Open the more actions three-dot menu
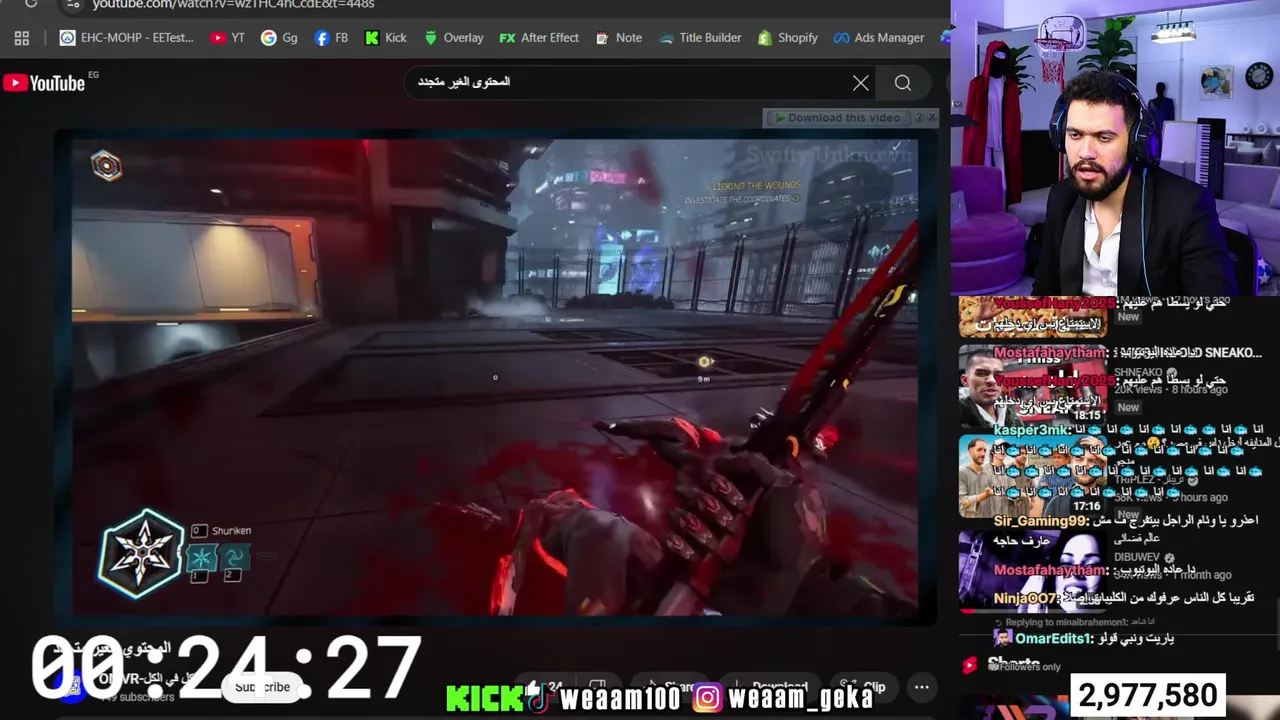Viewport: 1280px width, 720px height. [922, 687]
